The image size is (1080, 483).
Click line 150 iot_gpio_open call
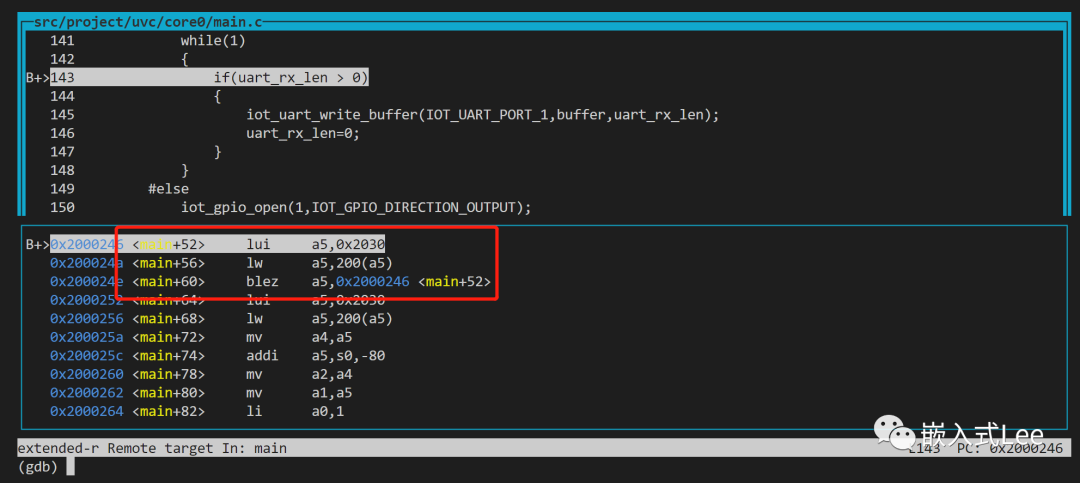pos(355,207)
